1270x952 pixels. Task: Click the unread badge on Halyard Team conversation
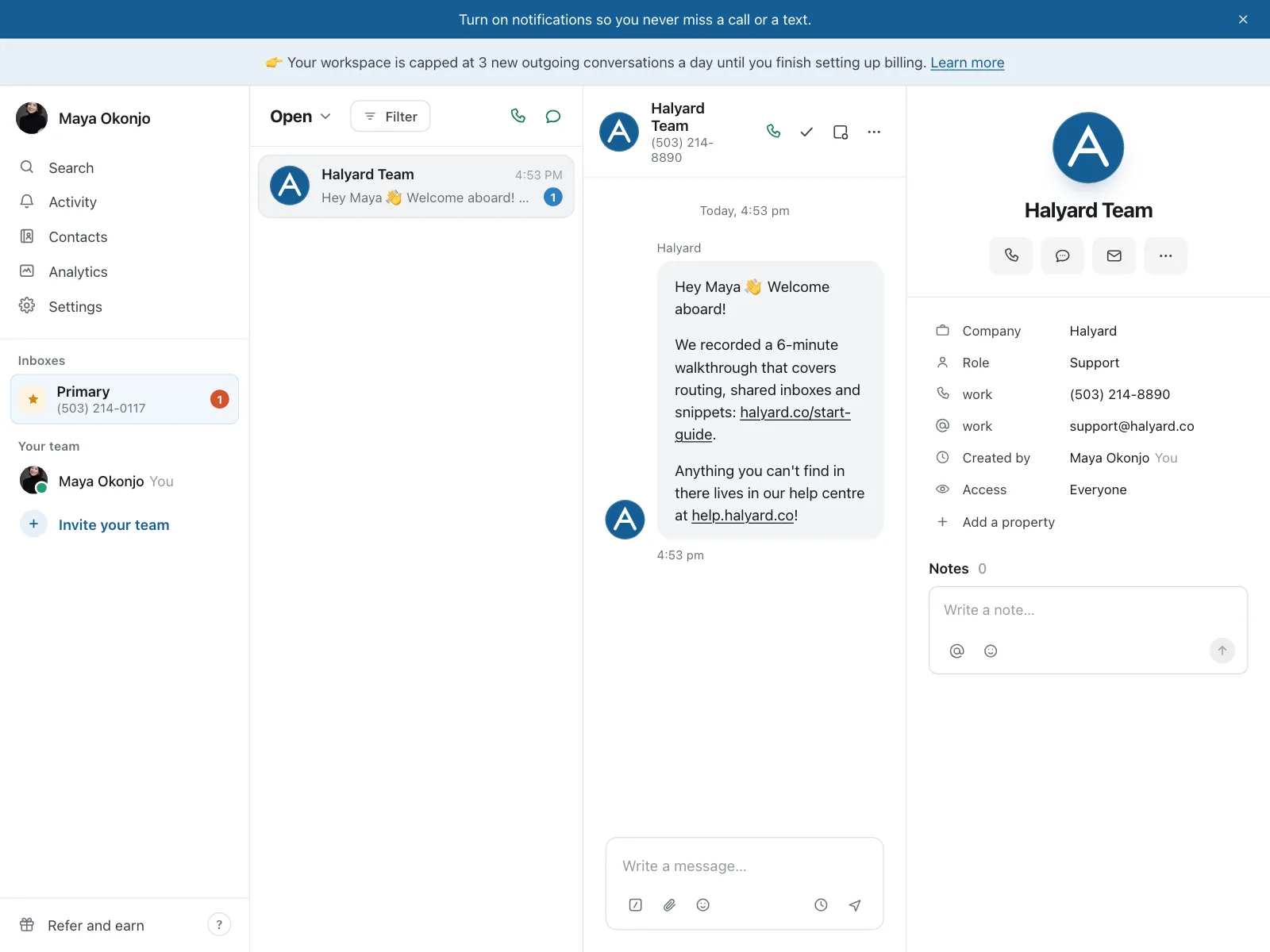[x=553, y=198]
